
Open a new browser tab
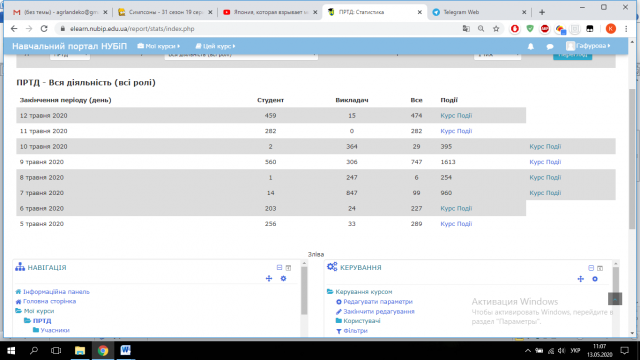[x=542, y=12]
